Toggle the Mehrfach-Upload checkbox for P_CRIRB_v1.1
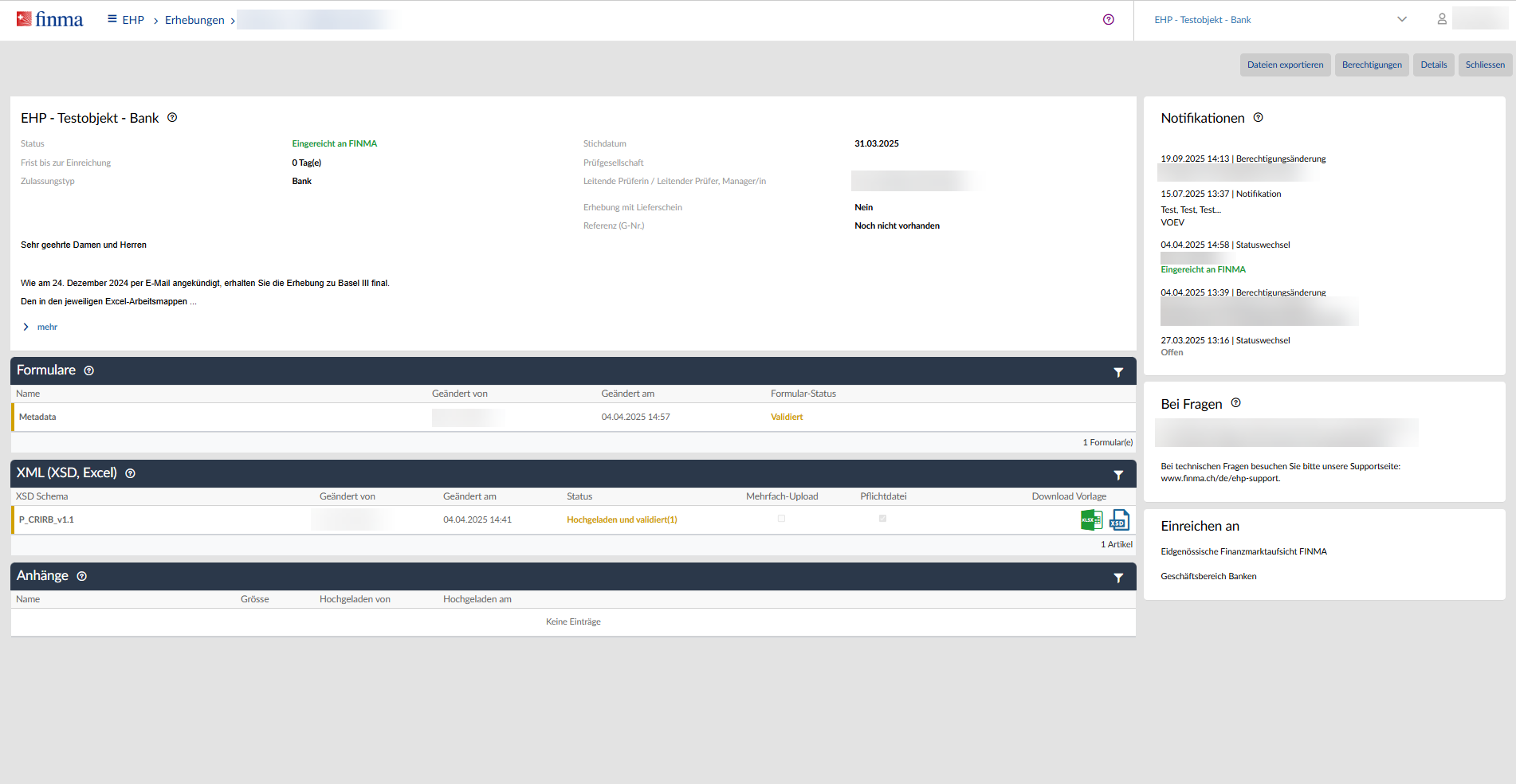The image size is (1516, 784). [781, 519]
